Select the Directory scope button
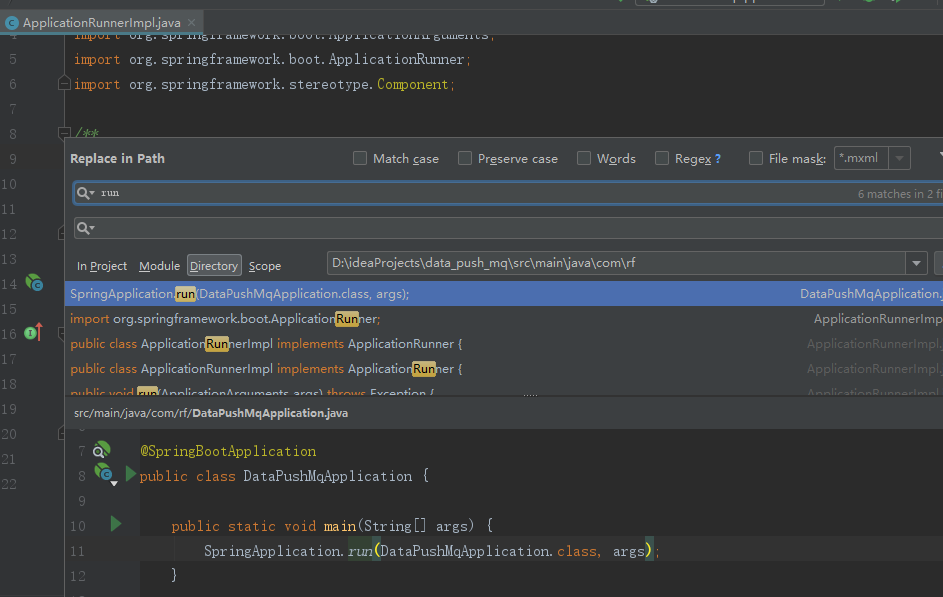Image resolution: width=943 pixels, height=597 pixels. (214, 266)
